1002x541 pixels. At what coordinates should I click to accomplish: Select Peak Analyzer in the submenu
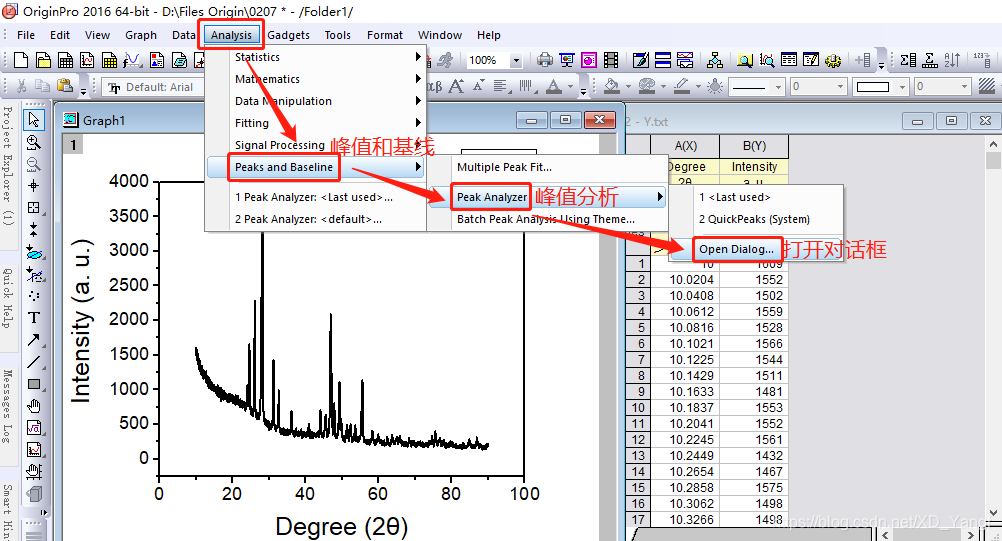pos(547,197)
